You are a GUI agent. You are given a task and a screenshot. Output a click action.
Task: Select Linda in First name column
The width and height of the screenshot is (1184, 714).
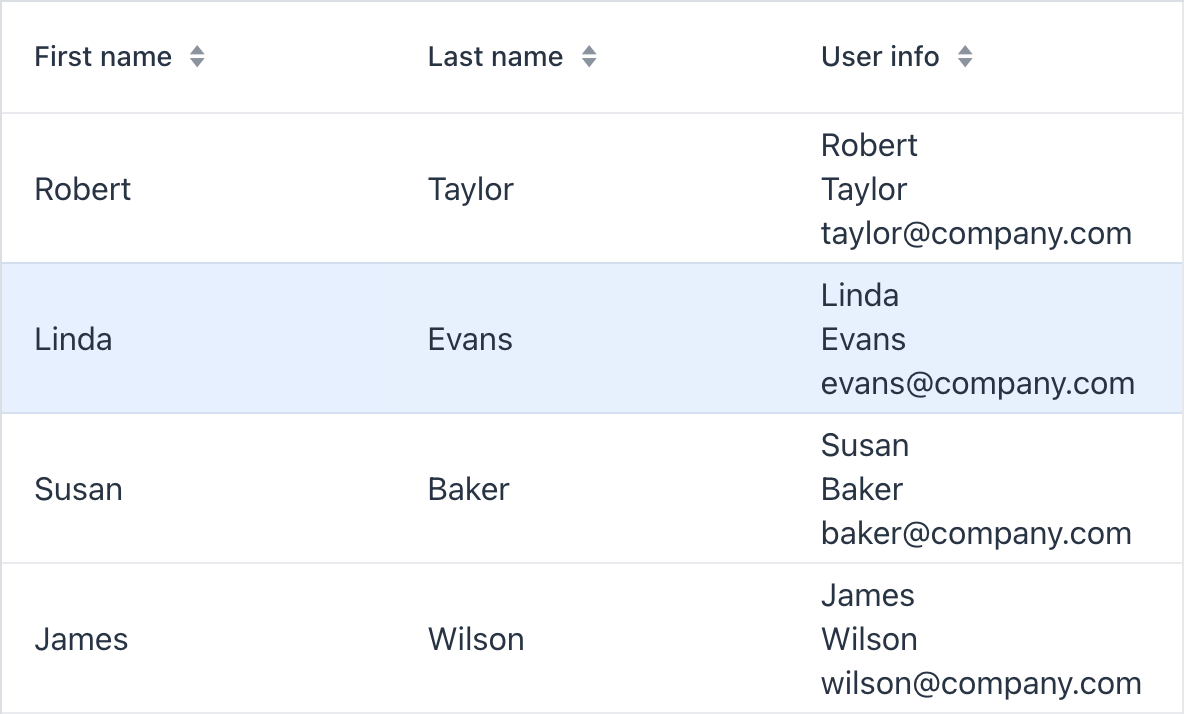tap(73, 339)
